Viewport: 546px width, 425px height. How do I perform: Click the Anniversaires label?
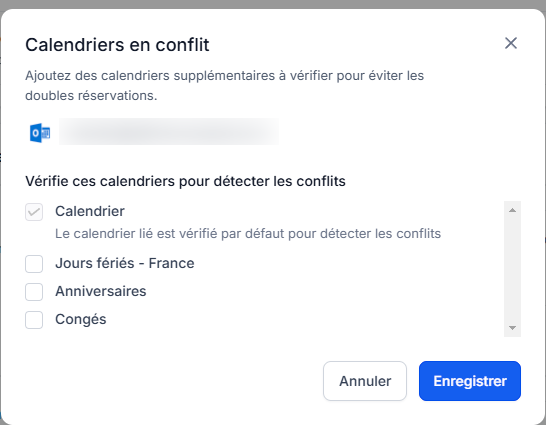pyautogui.click(x=101, y=291)
